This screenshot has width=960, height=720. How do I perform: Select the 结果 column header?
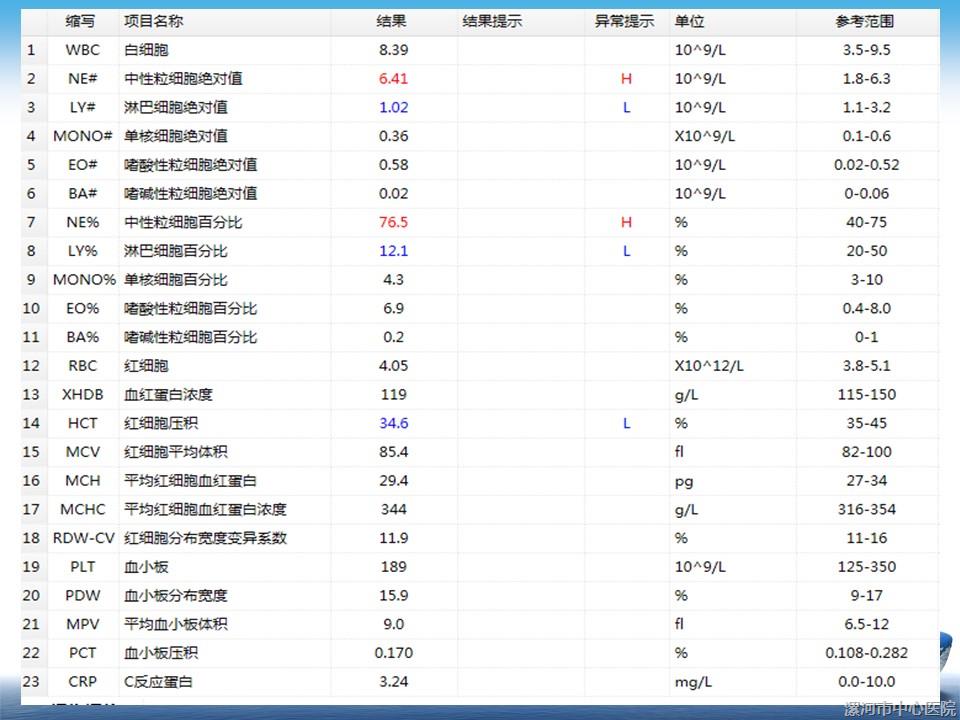coord(392,21)
